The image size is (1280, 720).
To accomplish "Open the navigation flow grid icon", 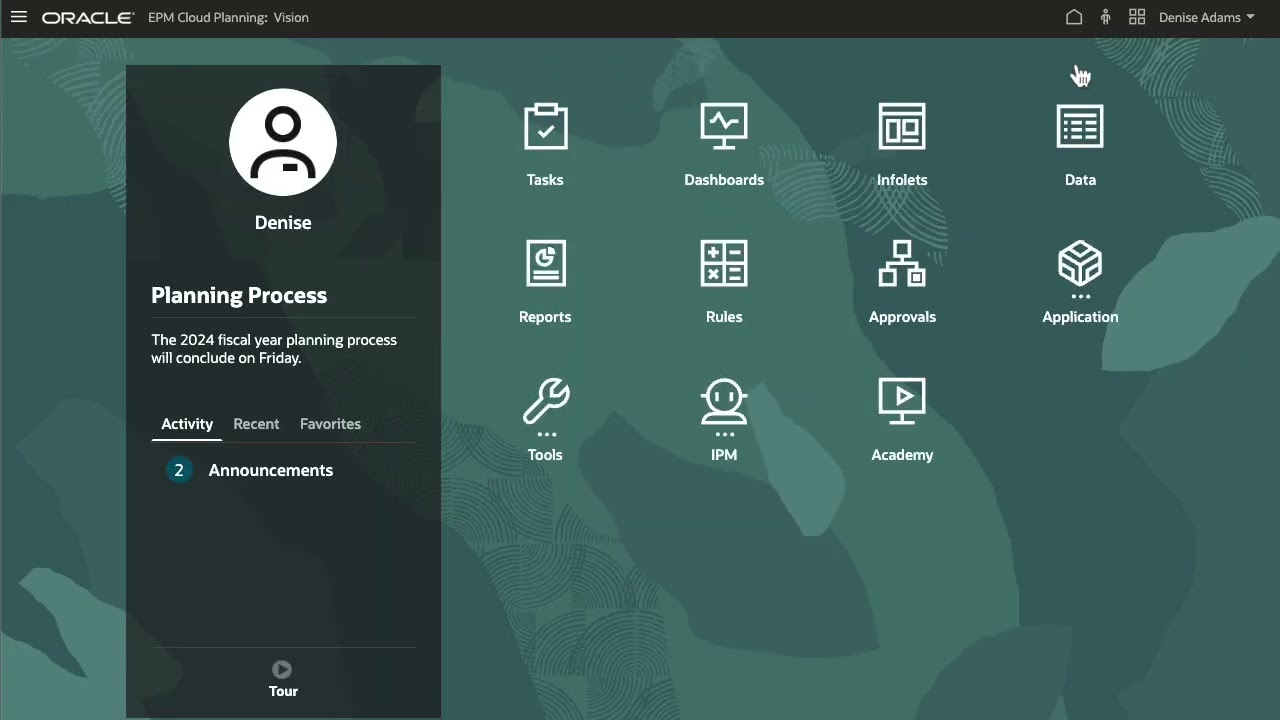I will [x=1137, y=17].
